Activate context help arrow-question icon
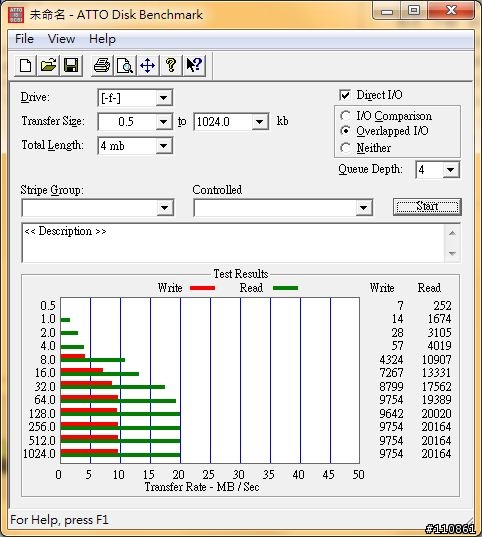This screenshot has width=482, height=537. click(x=194, y=65)
